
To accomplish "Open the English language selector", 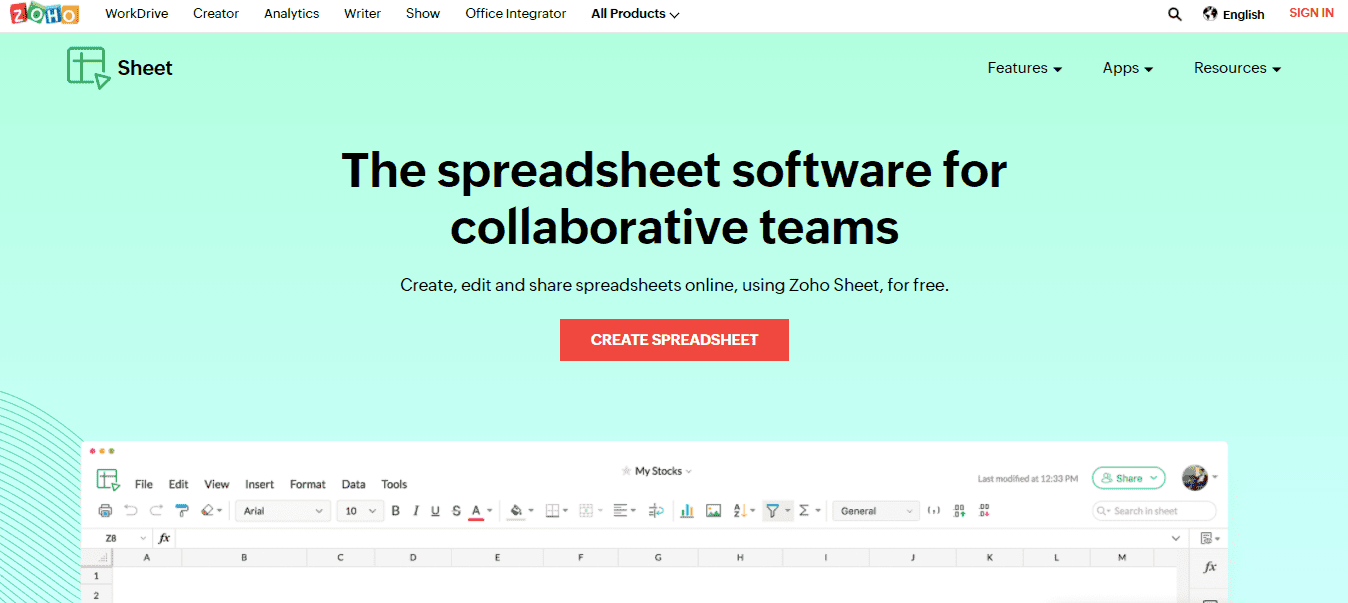I will (1234, 14).
